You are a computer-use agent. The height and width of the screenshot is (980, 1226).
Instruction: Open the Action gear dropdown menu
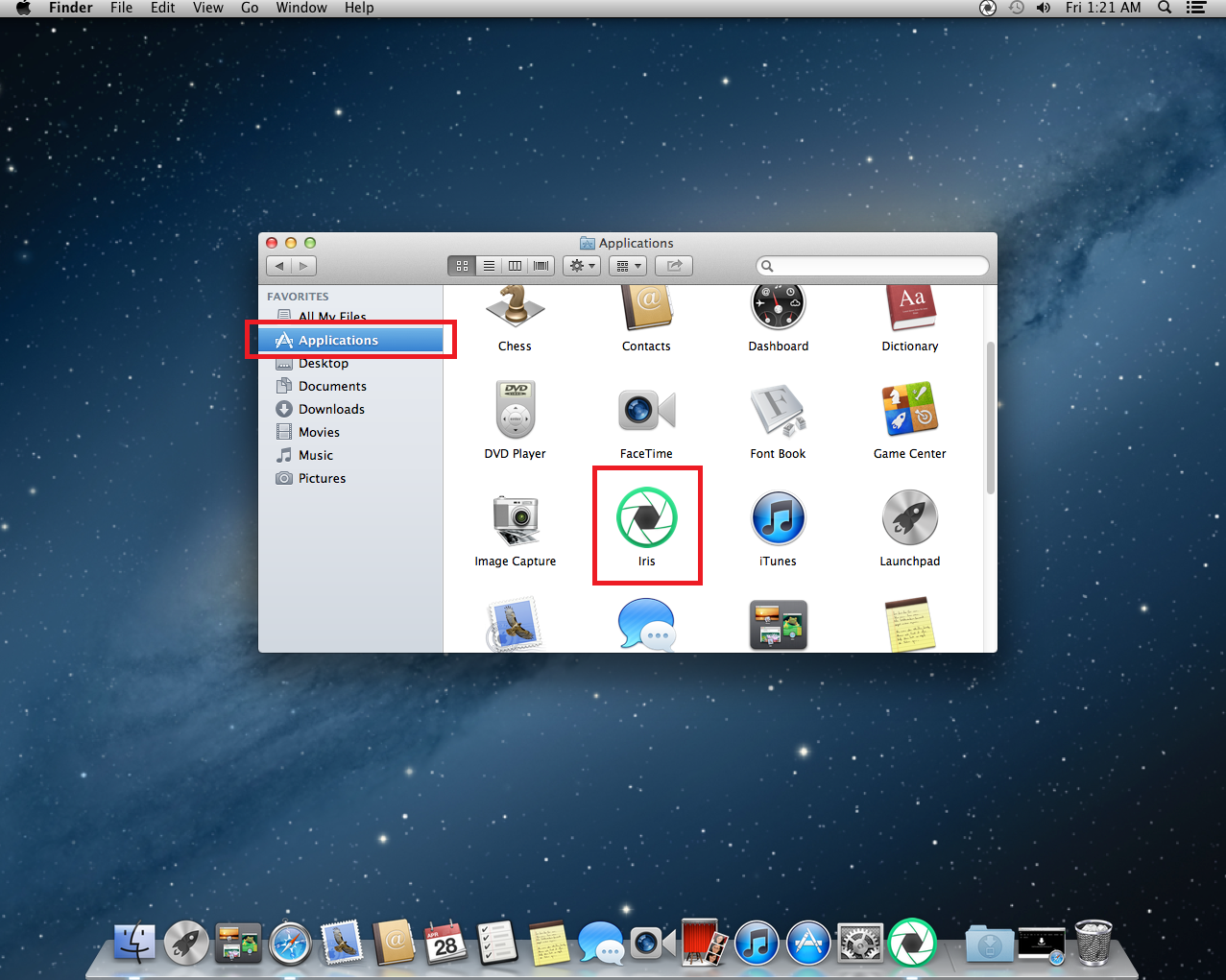tap(582, 266)
